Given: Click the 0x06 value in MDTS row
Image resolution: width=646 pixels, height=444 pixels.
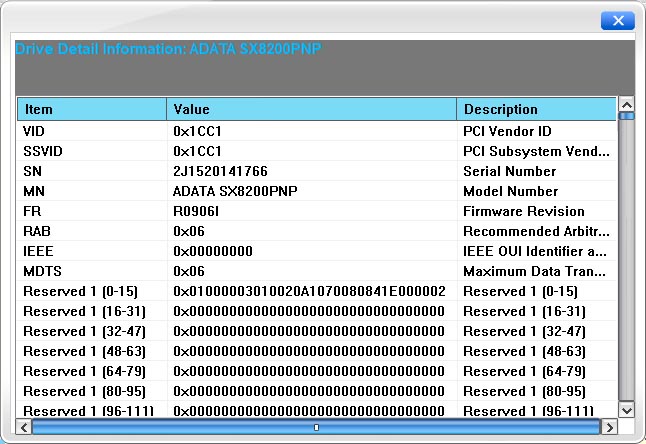Looking at the screenshot, I should click(189, 271).
